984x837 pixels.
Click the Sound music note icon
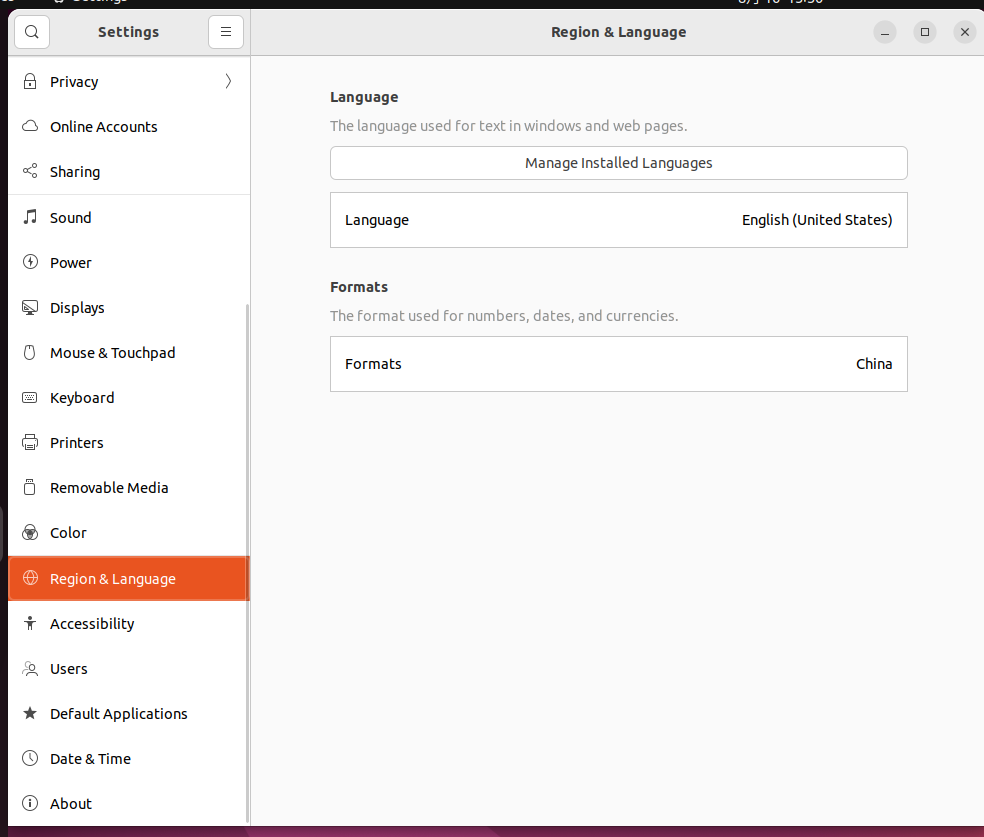(30, 218)
